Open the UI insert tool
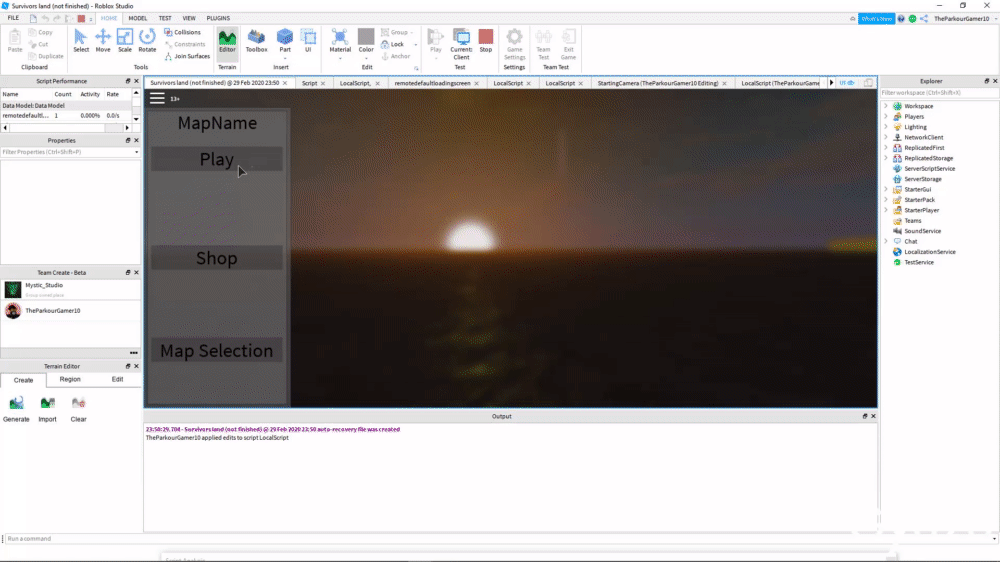 coord(308,41)
